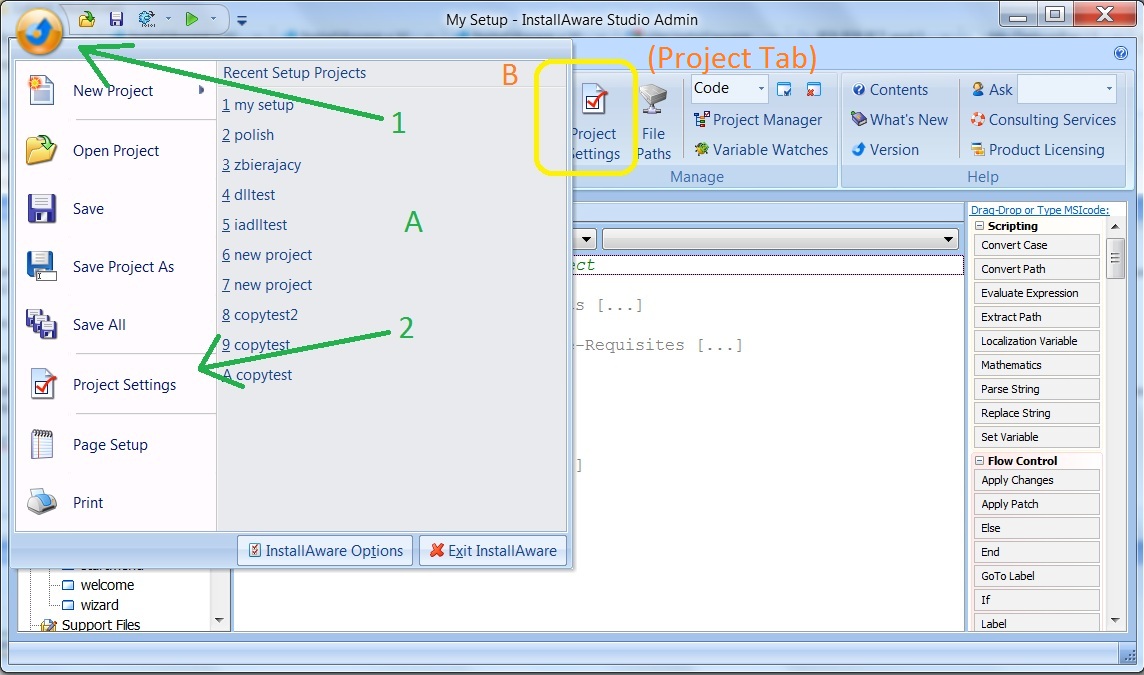Open Product Licensing in the Help group
The width and height of the screenshot is (1144, 675).
[1037, 150]
